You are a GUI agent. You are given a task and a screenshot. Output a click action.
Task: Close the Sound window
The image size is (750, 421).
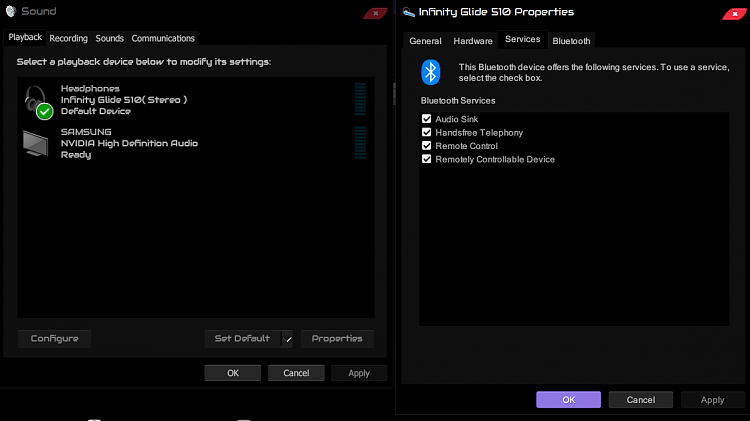pos(375,13)
